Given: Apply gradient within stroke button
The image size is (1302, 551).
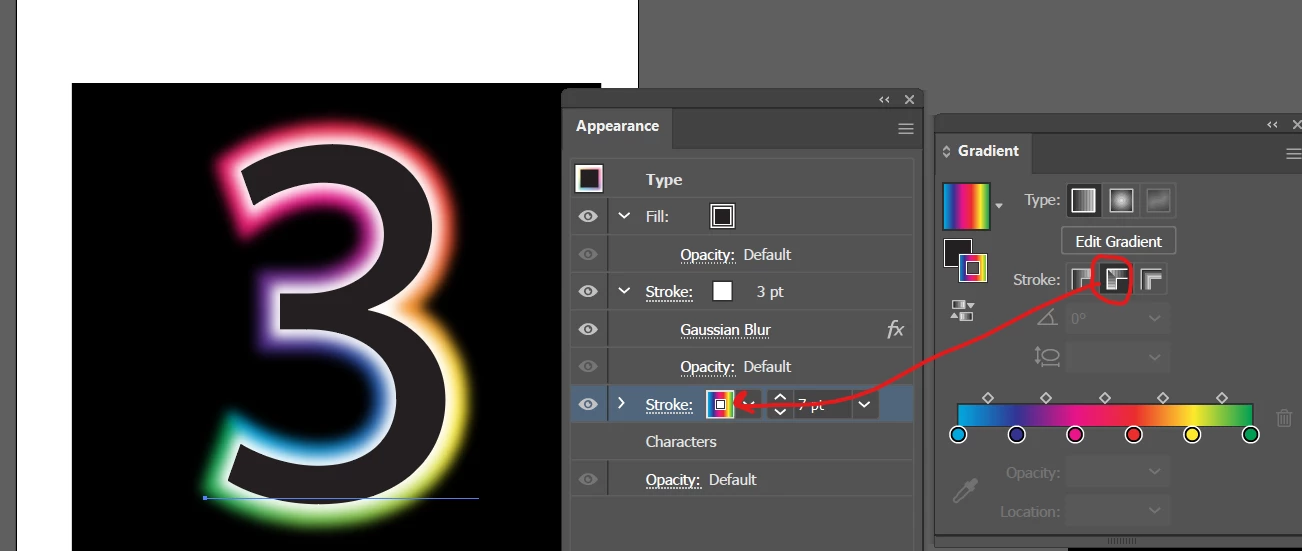Looking at the screenshot, I should pos(1081,280).
